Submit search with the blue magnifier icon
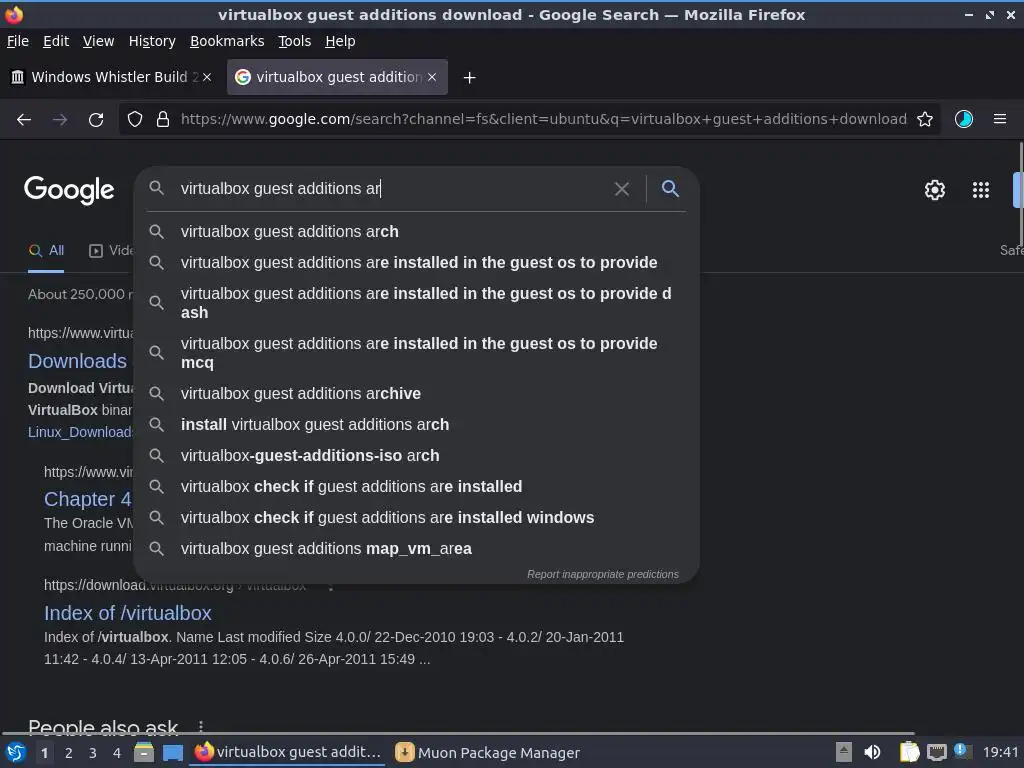Image resolution: width=1024 pixels, height=768 pixels. pyautogui.click(x=670, y=189)
